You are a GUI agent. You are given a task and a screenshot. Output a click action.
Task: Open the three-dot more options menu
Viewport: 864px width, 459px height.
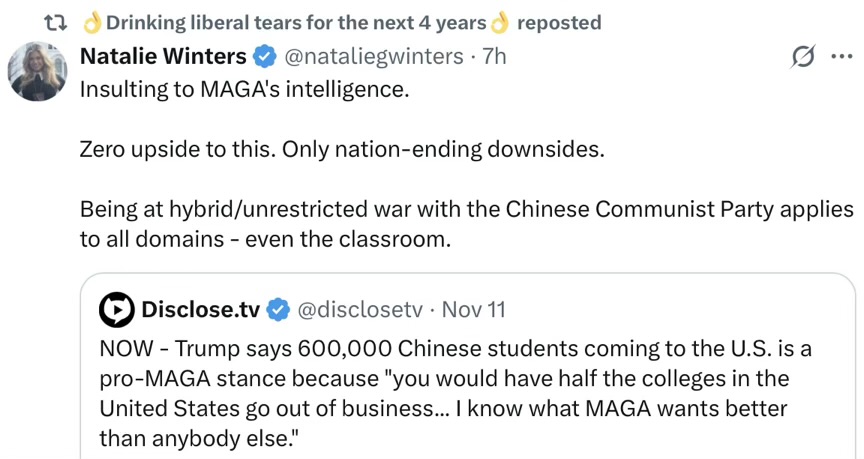tap(841, 57)
